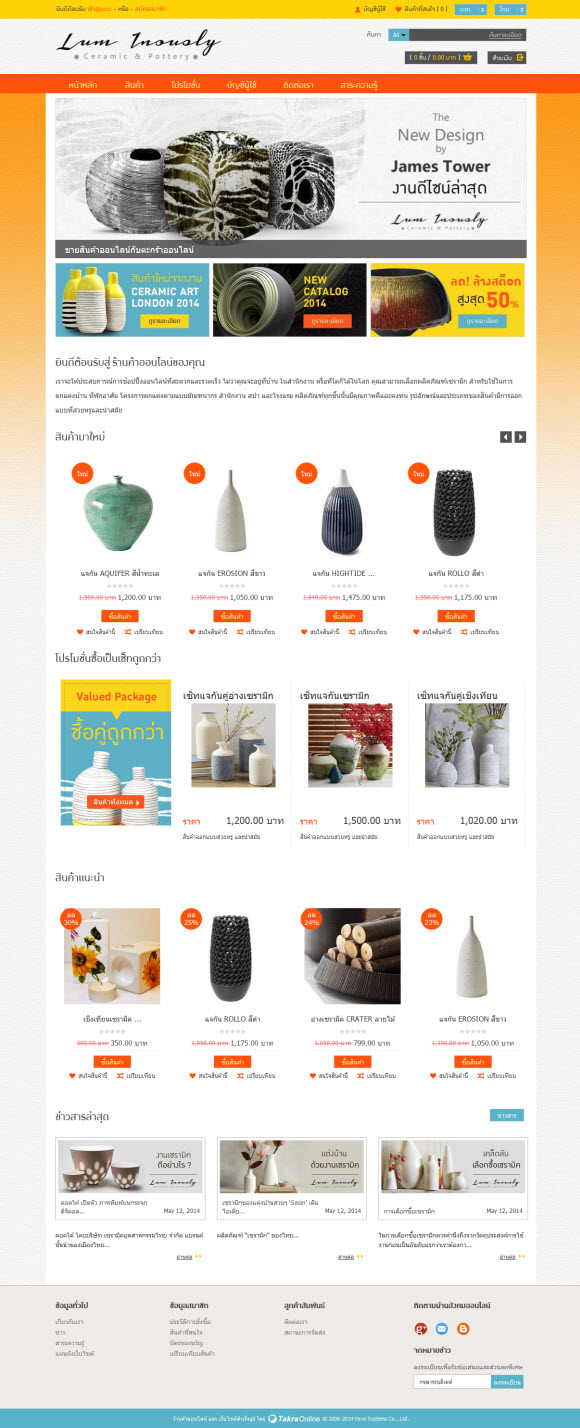The height and width of the screenshot is (1428, 580).
Task: Click the checkout button in header
Action: pyautogui.click(x=506, y=58)
